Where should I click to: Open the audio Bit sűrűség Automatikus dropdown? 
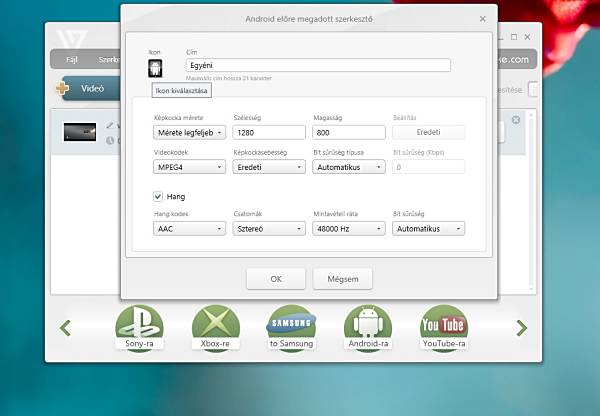click(428, 228)
